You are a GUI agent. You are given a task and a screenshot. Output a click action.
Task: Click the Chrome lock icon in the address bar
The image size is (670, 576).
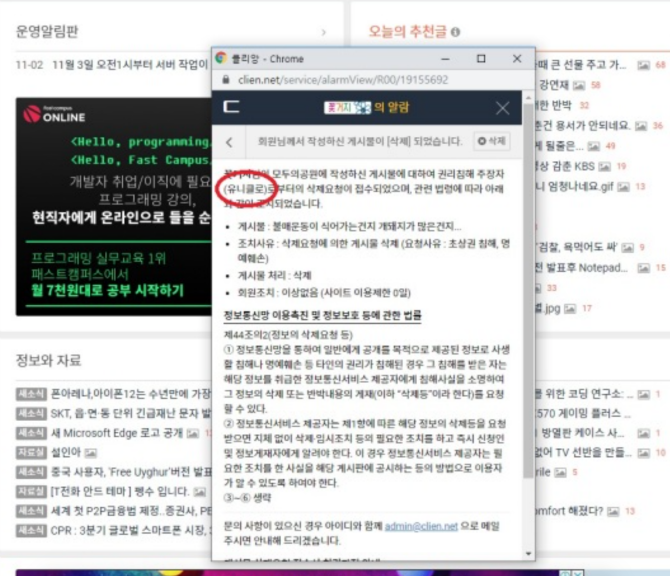pos(226,79)
